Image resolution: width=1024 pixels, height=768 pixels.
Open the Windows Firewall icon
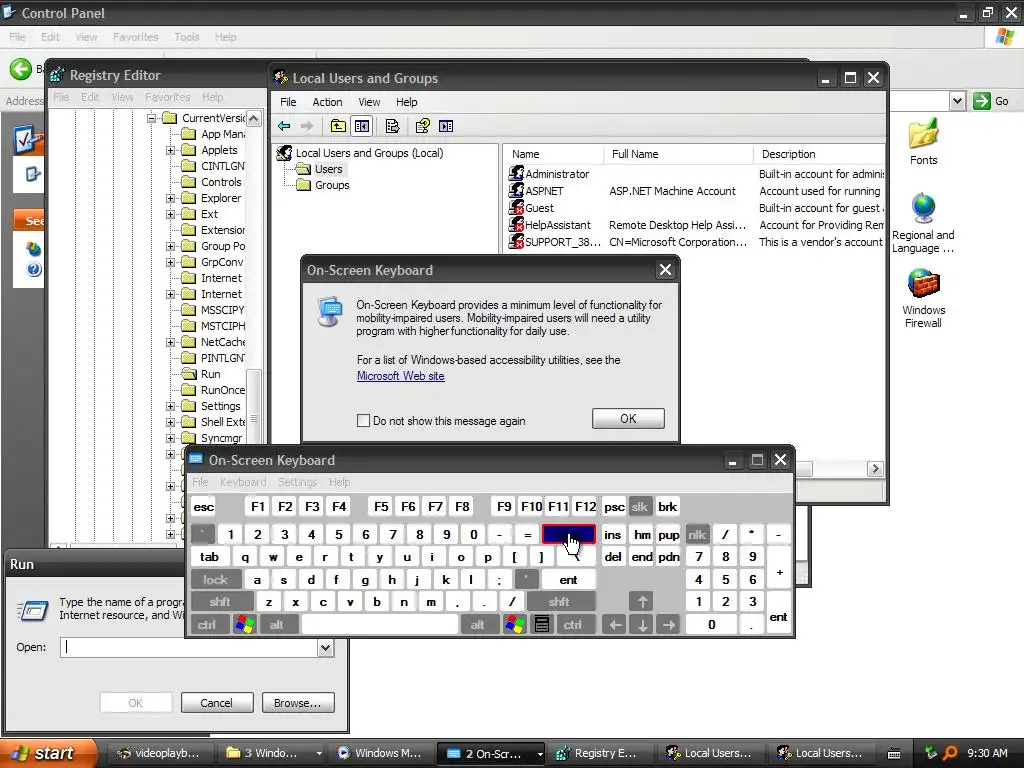pos(923,298)
